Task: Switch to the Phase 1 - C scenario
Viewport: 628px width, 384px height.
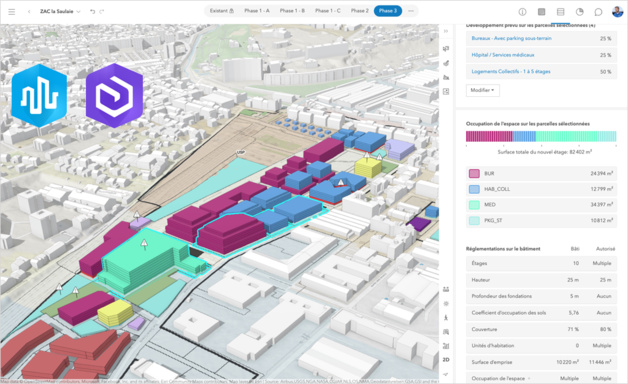Action: [x=328, y=11]
